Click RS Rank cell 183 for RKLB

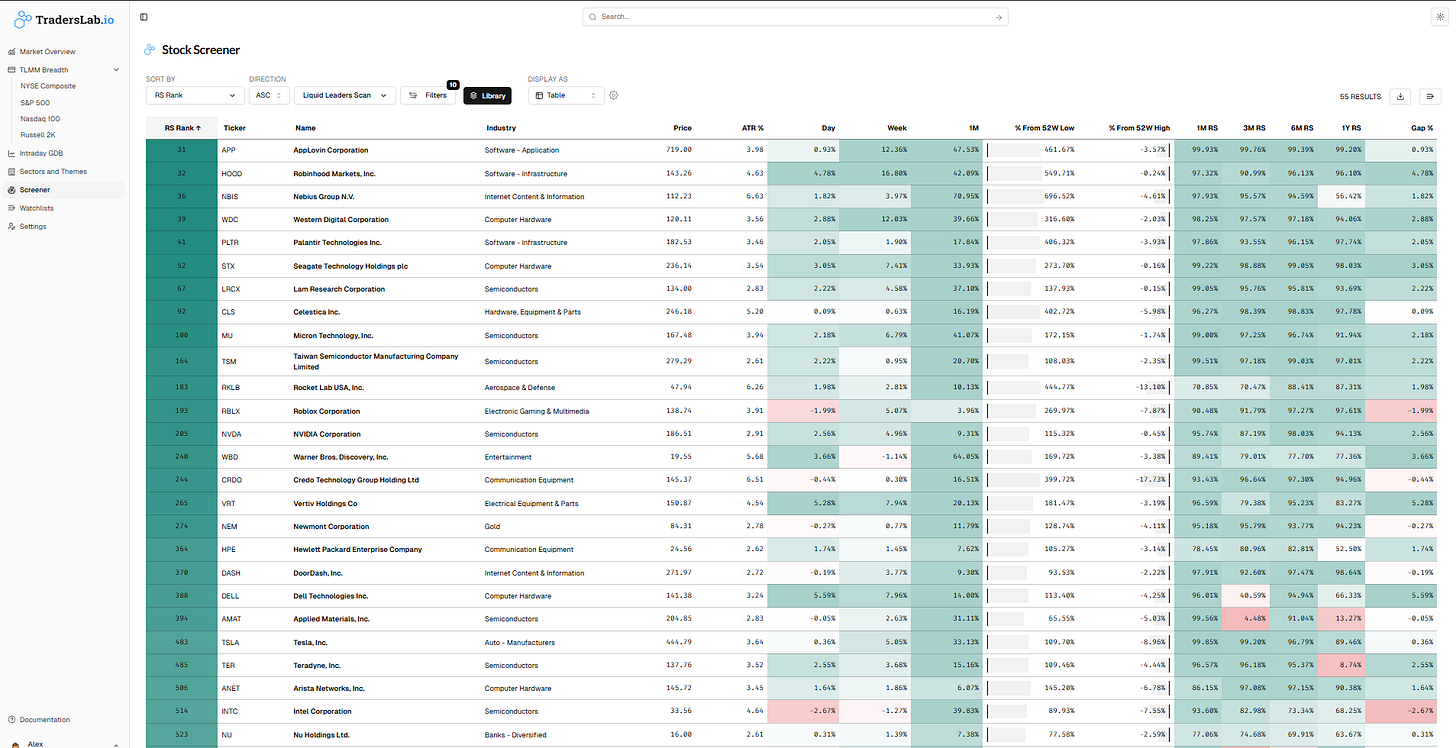pos(182,387)
